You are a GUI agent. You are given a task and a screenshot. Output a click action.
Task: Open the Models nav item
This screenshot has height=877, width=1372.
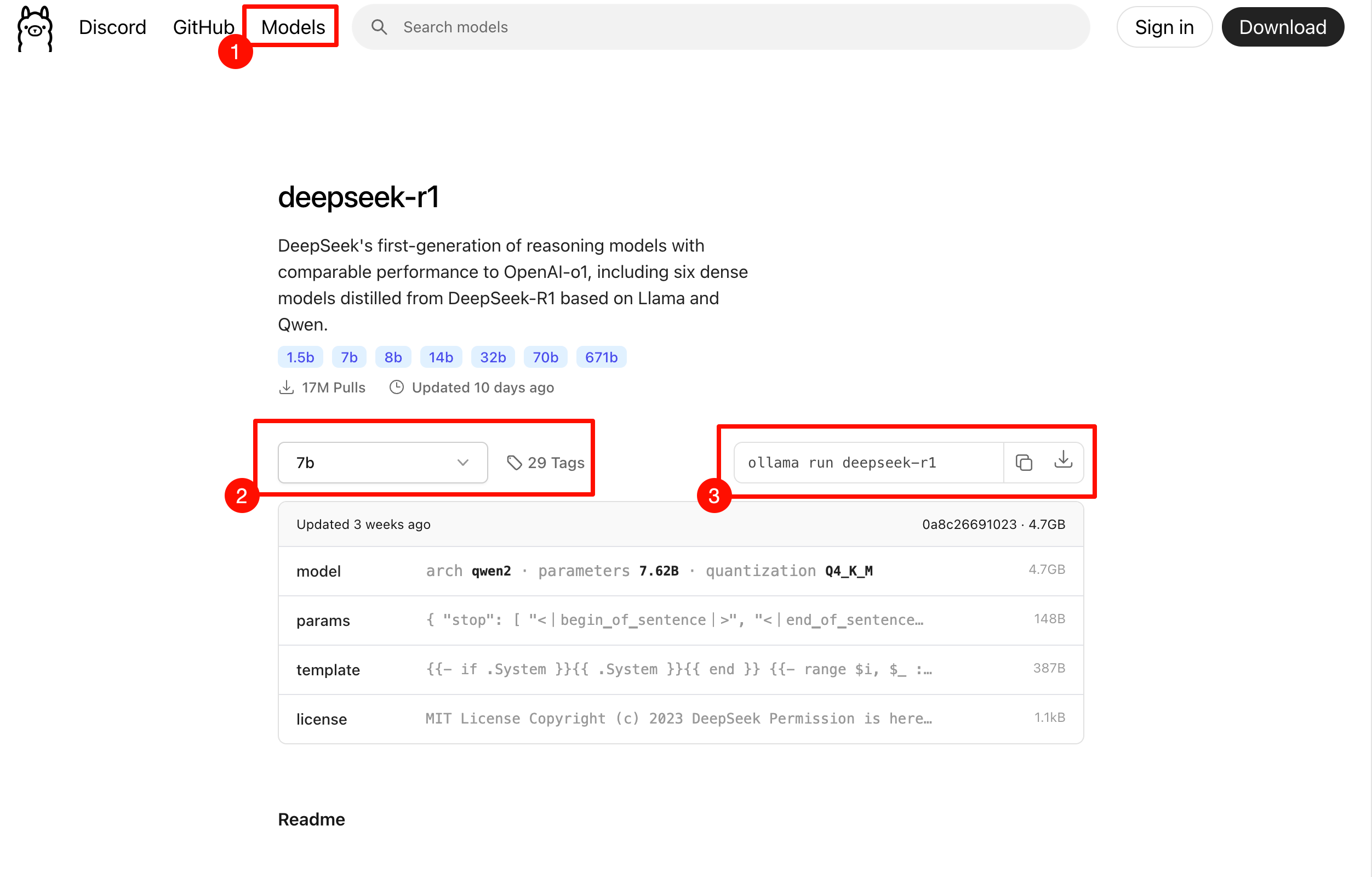click(x=293, y=27)
